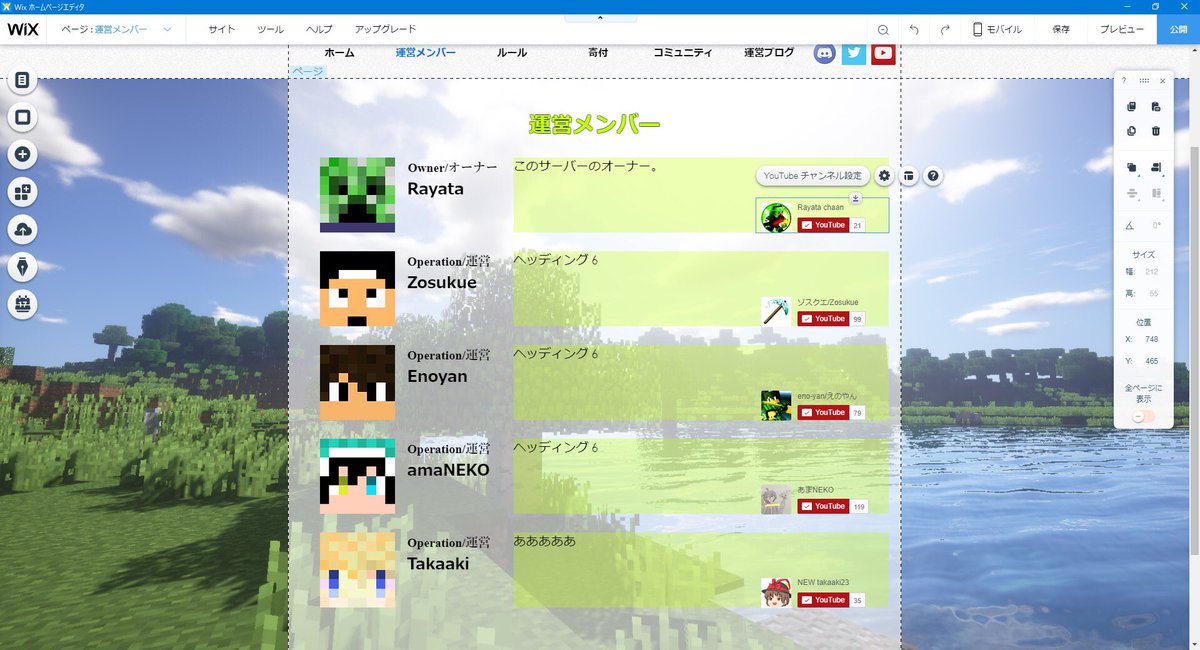The height and width of the screenshot is (650, 1200).
Task: Close the floating editor toolbar
Action: coord(1162,81)
